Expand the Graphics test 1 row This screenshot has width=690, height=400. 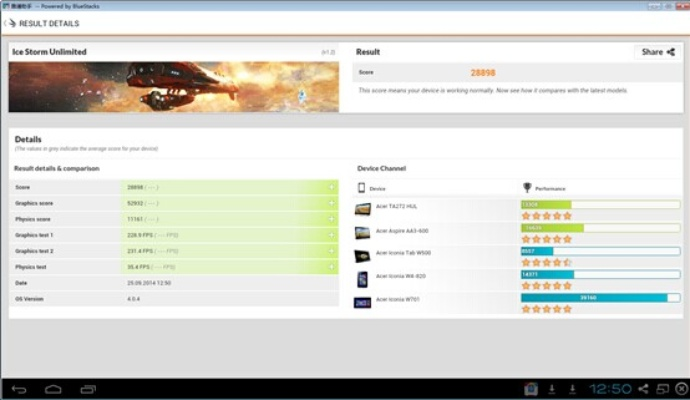coord(331,235)
